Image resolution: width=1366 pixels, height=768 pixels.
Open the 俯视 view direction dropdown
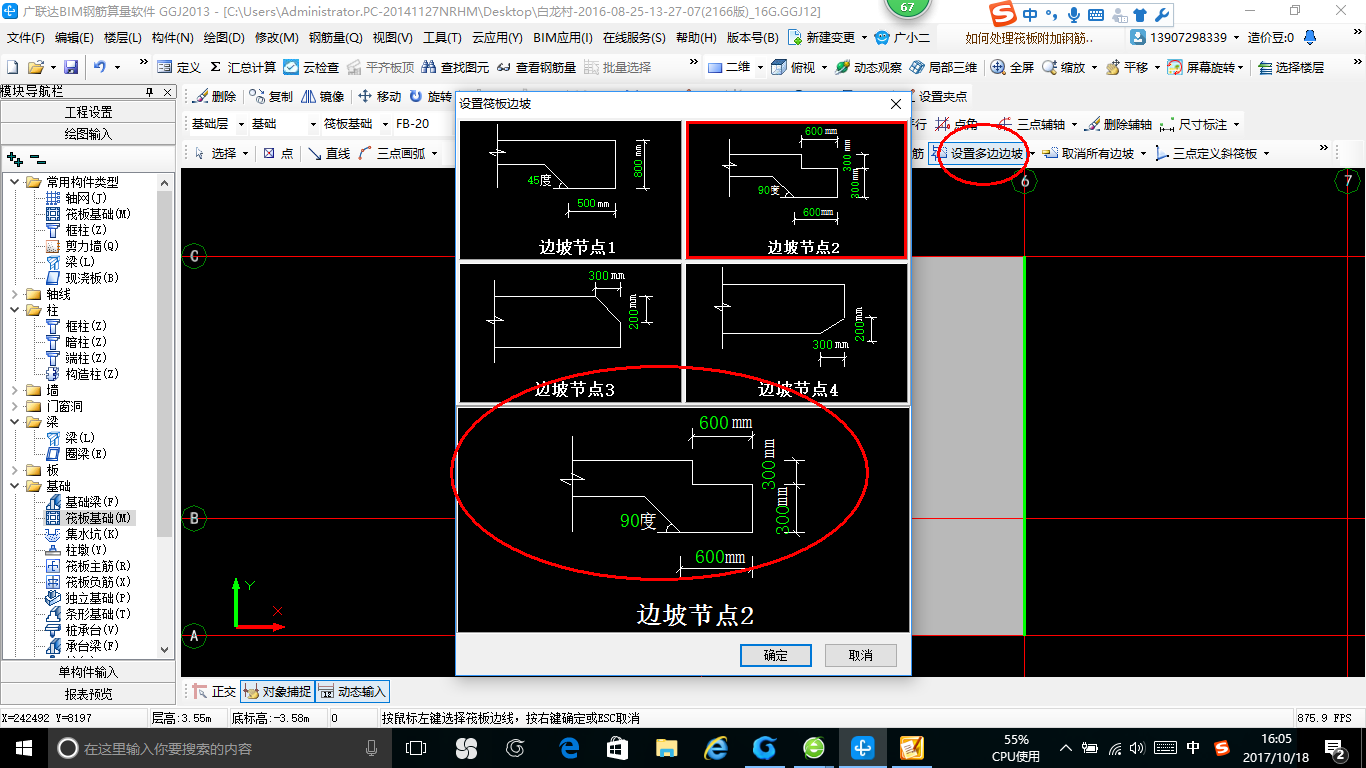(x=823, y=67)
